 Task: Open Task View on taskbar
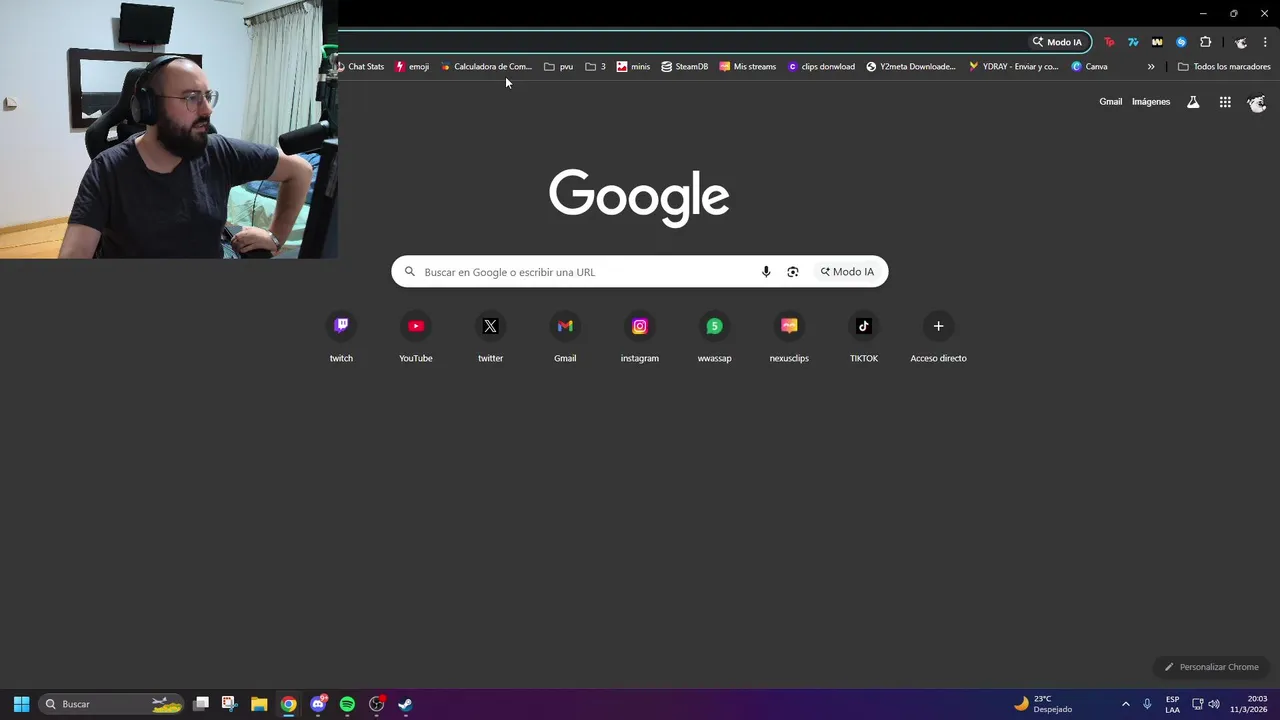(x=201, y=704)
